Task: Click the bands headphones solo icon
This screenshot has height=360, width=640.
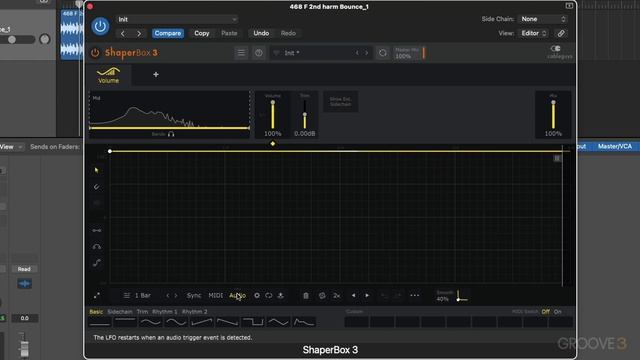Action: click(171, 134)
